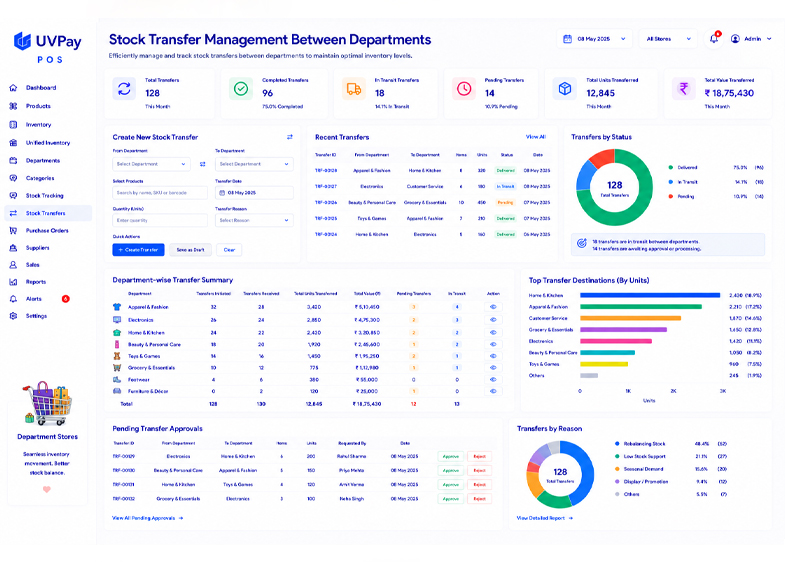The width and height of the screenshot is (785, 563).
Task: Click the In Transit truck icon
Action: (x=354, y=89)
